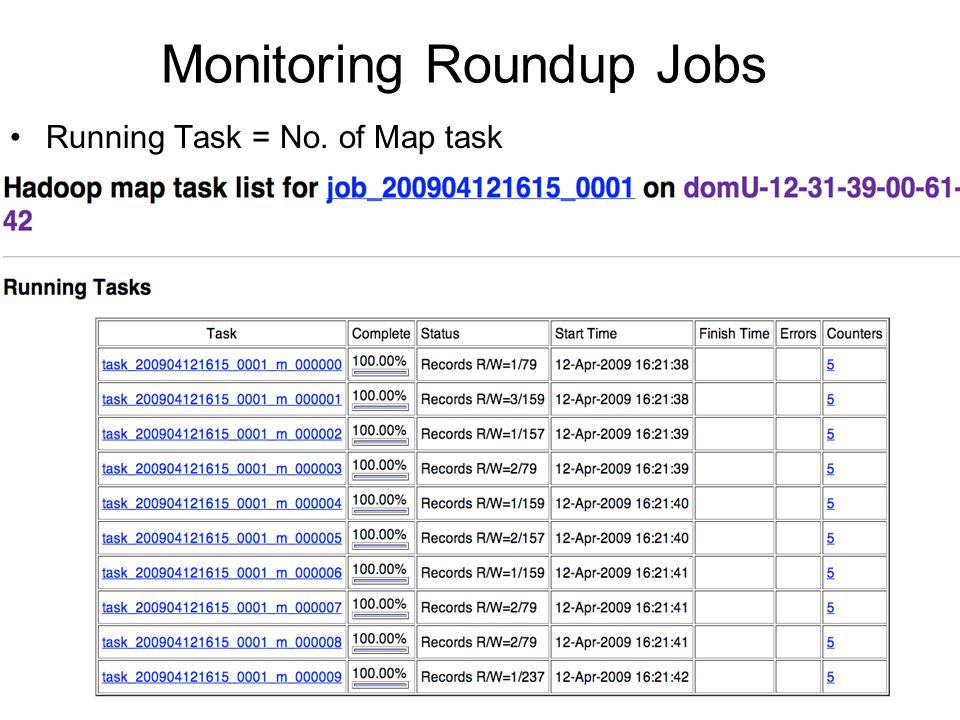Viewport: 960px width, 720px height.
Task: Click the Task column header
Action: (x=222, y=334)
